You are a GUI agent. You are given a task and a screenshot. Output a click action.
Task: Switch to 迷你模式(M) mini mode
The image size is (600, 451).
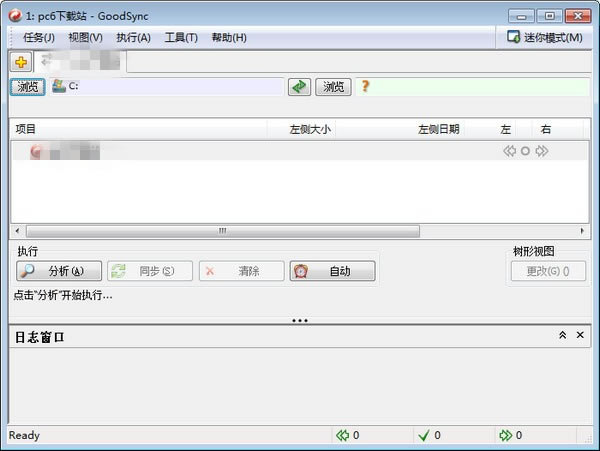click(x=545, y=37)
